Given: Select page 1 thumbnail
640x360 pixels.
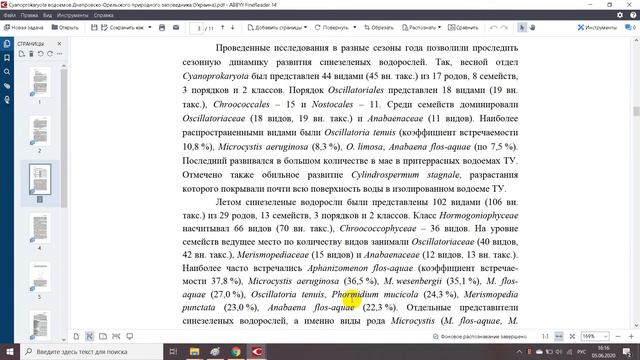Looking at the screenshot, I should [40, 82].
